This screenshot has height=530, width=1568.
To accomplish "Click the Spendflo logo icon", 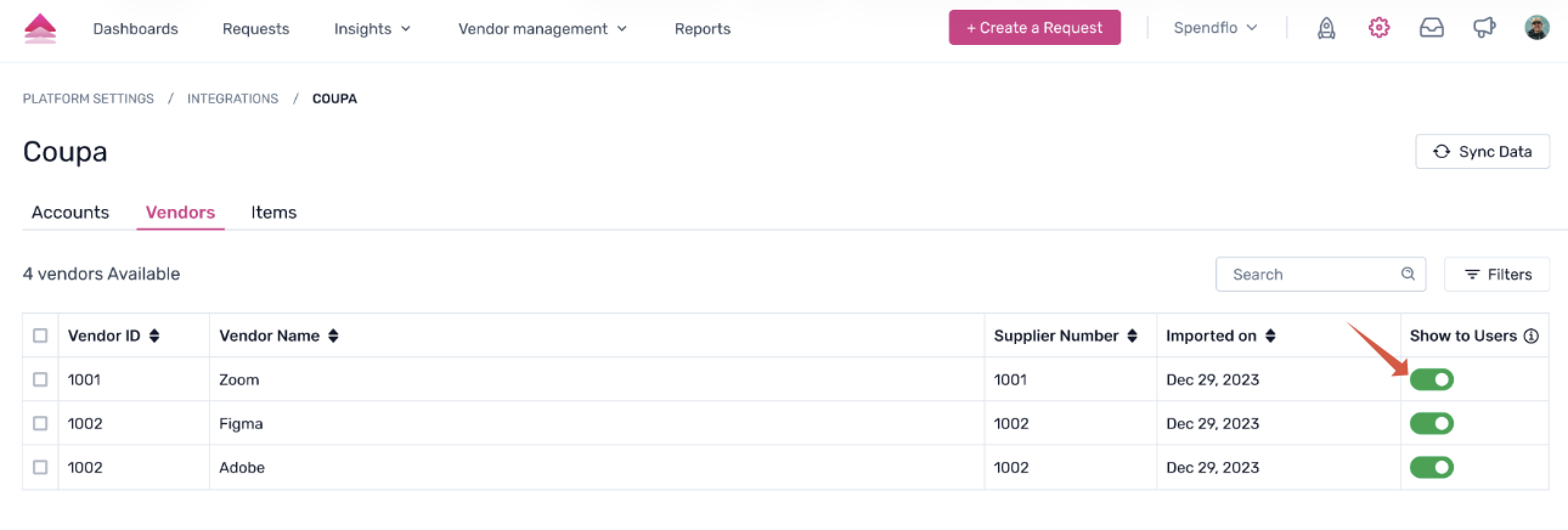I will [40, 29].
